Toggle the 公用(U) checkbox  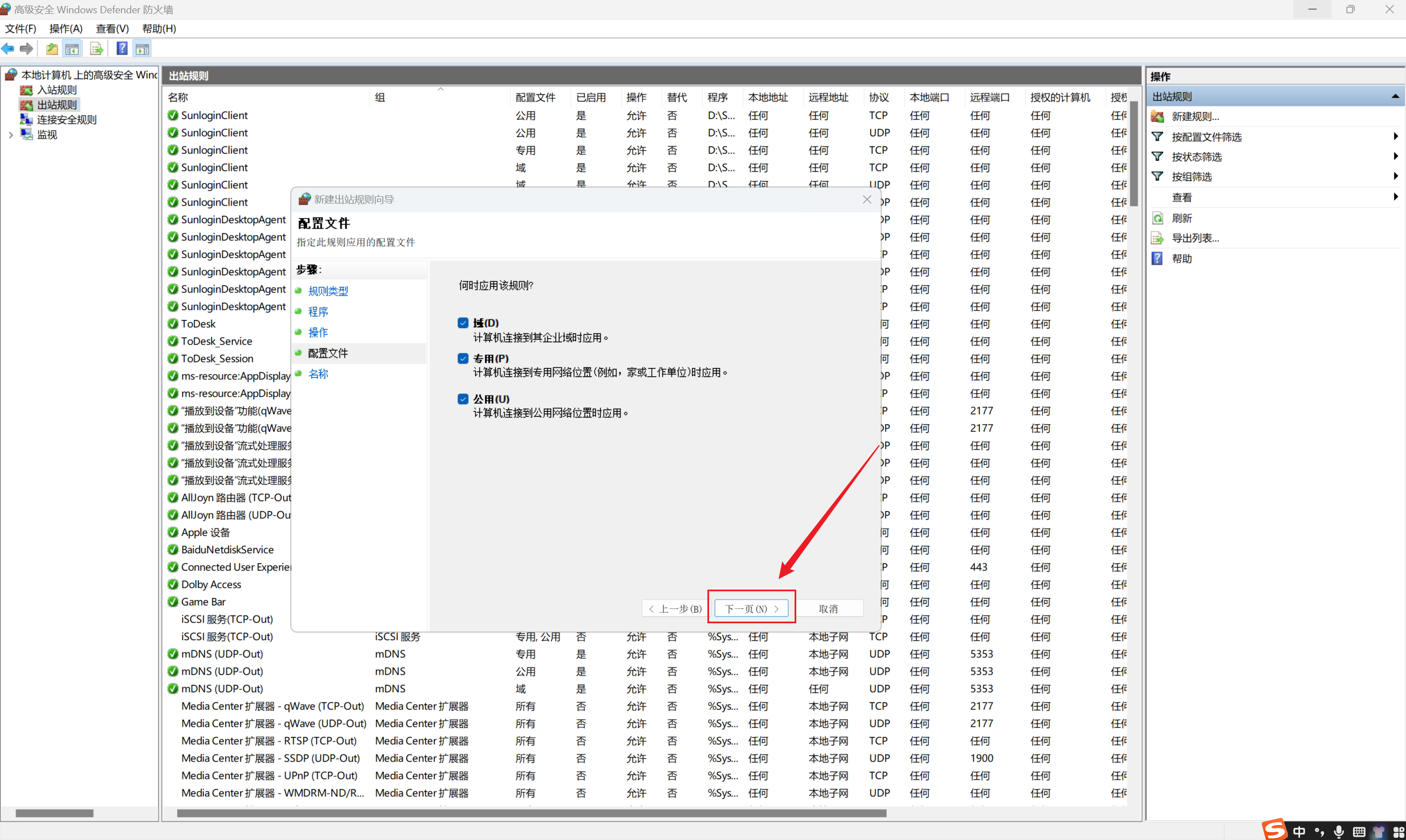pos(462,399)
